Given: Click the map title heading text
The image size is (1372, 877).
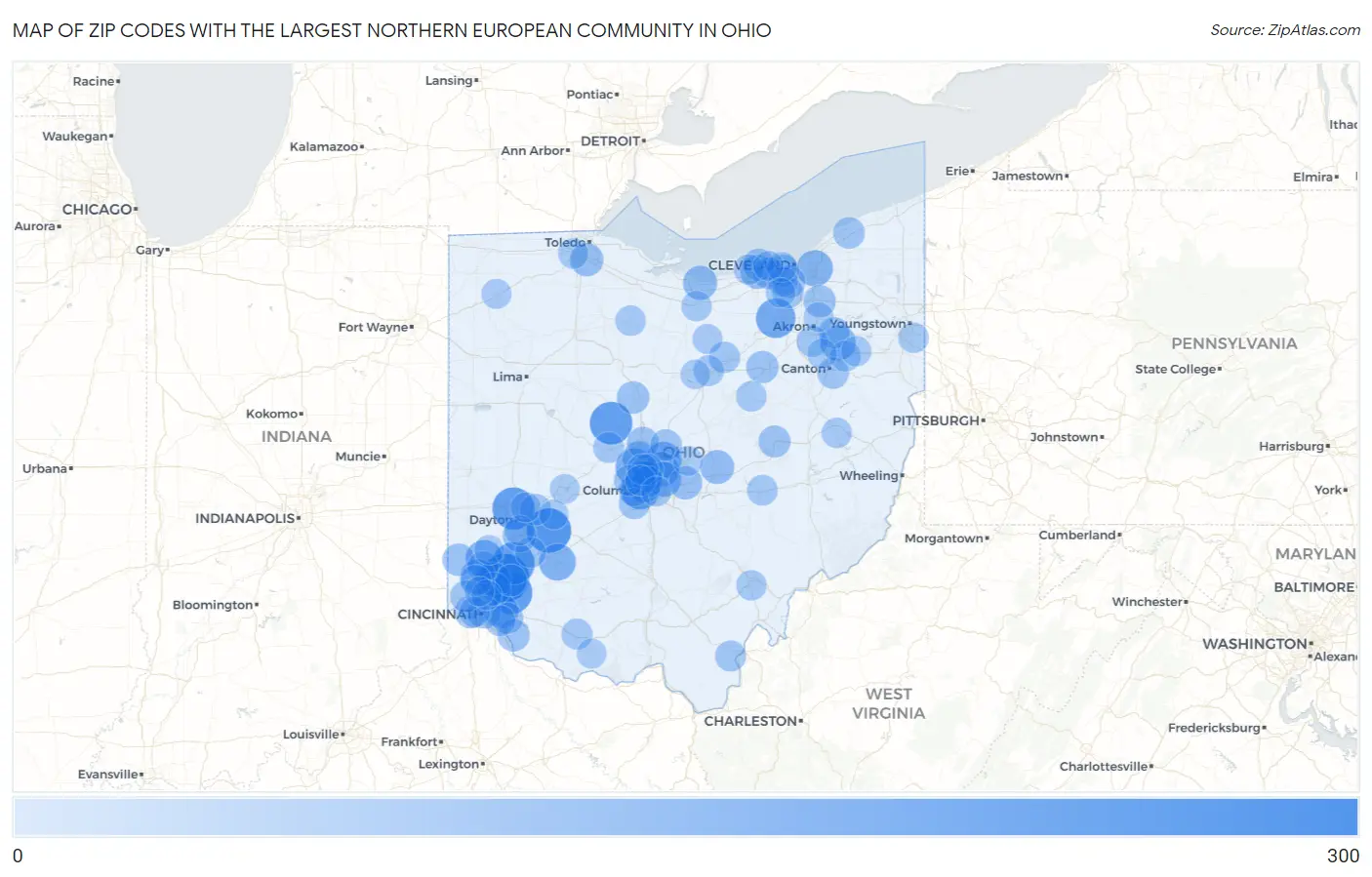Looking at the screenshot, I should coord(391,30).
